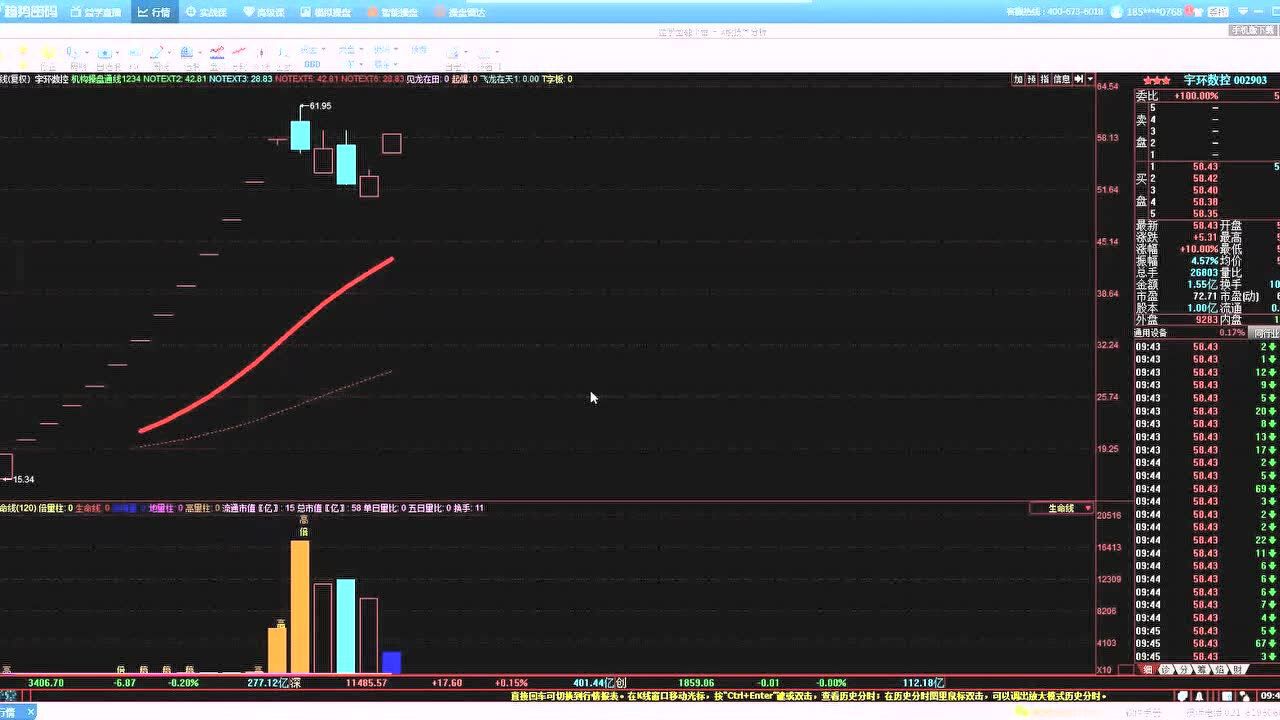The width and height of the screenshot is (1280, 720).
Task: Select the tall cyan candlestick under 61.95
Action: click(300, 135)
